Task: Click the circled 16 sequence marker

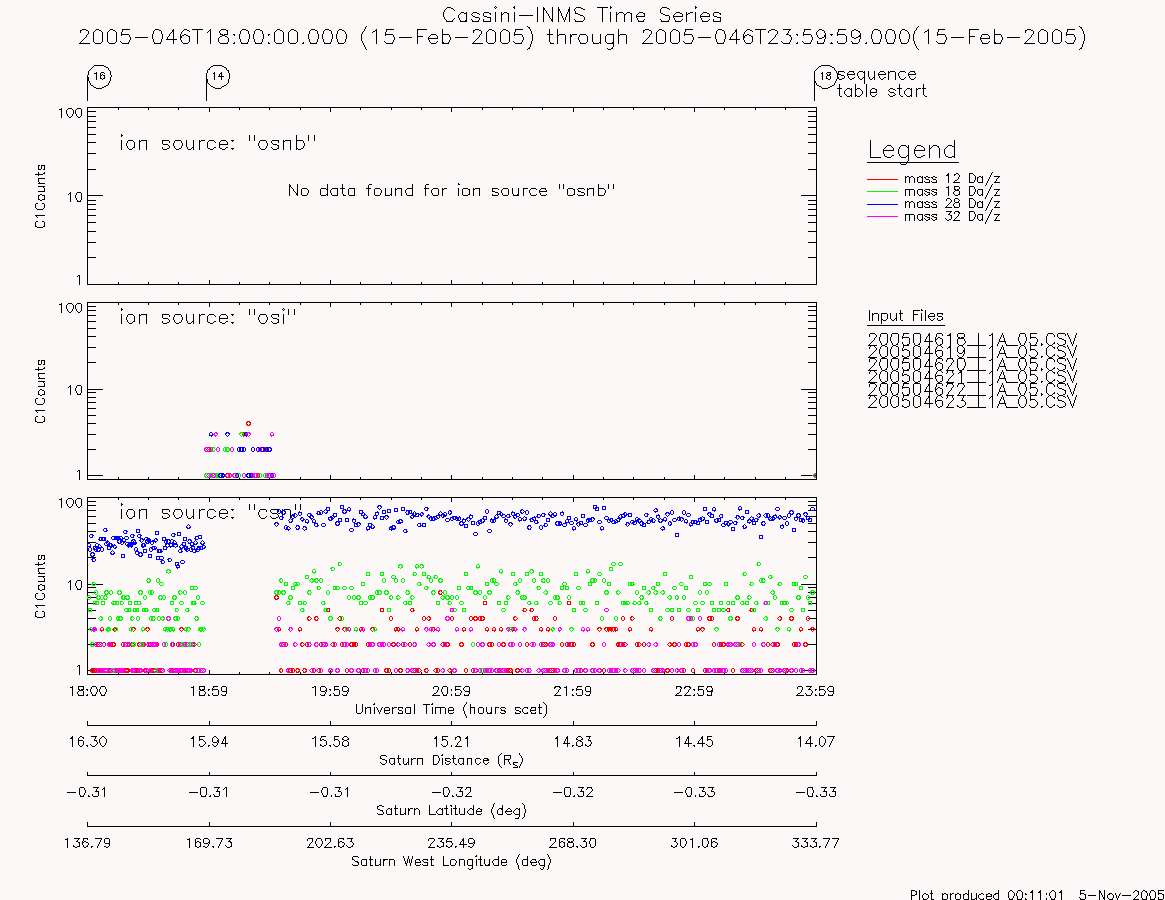Action: click(100, 76)
